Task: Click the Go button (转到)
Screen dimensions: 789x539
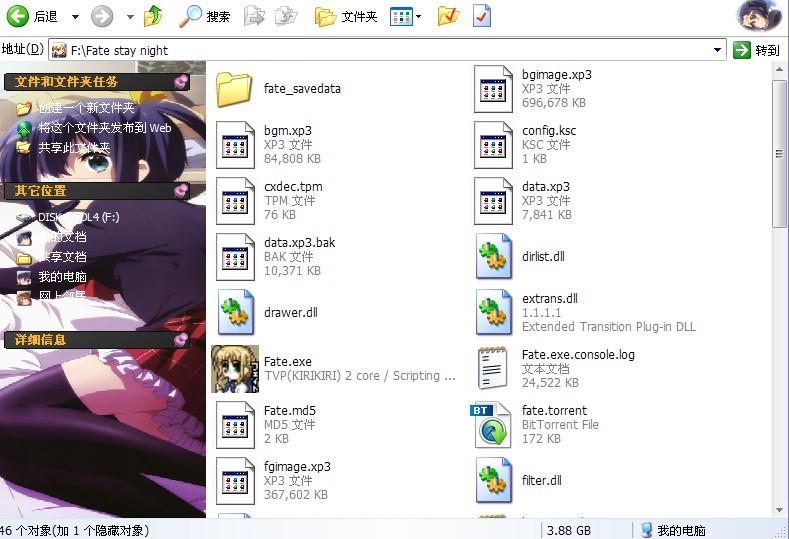Action: 756,50
